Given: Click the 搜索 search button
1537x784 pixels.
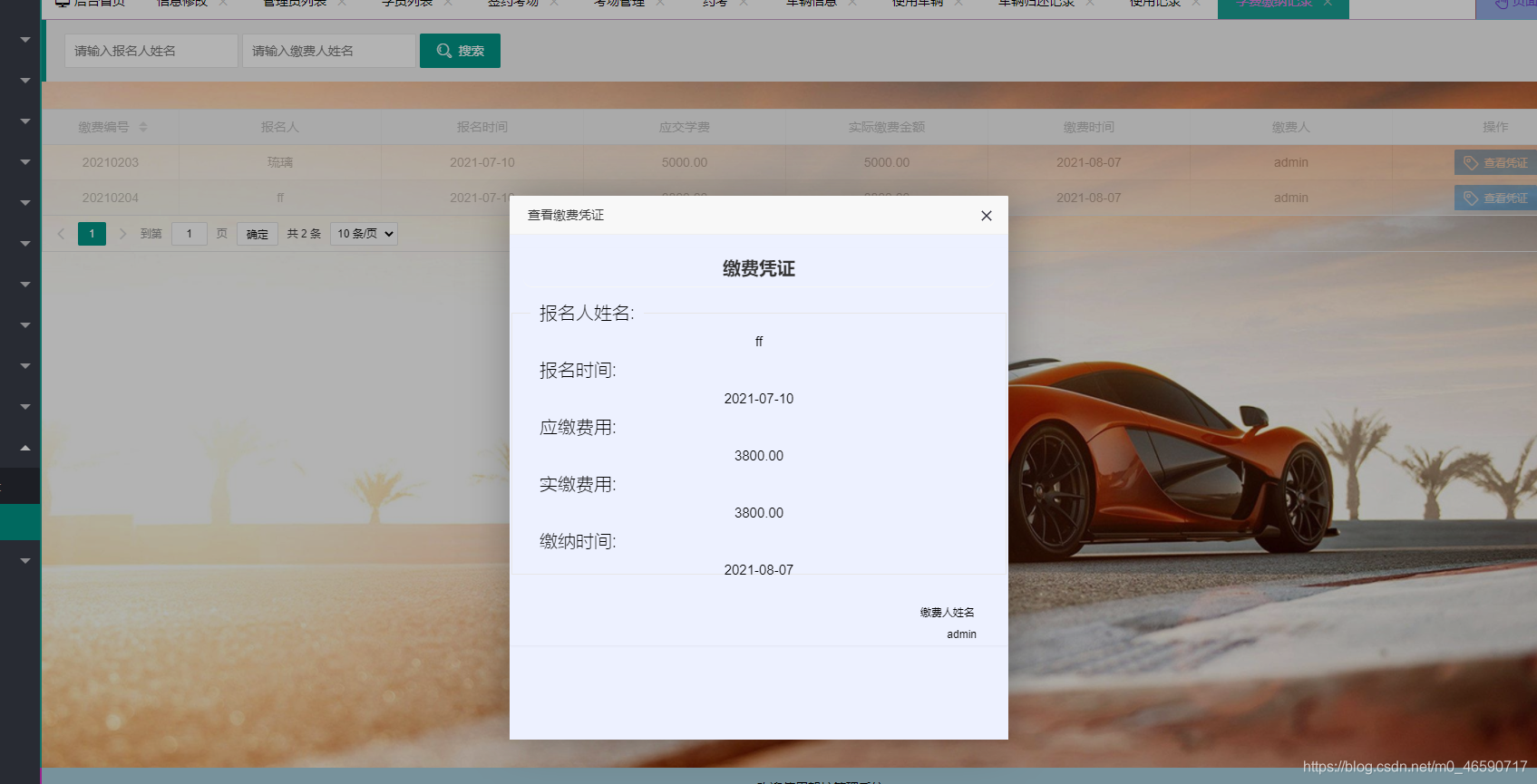Looking at the screenshot, I should pyautogui.click(x=460, y=51).
